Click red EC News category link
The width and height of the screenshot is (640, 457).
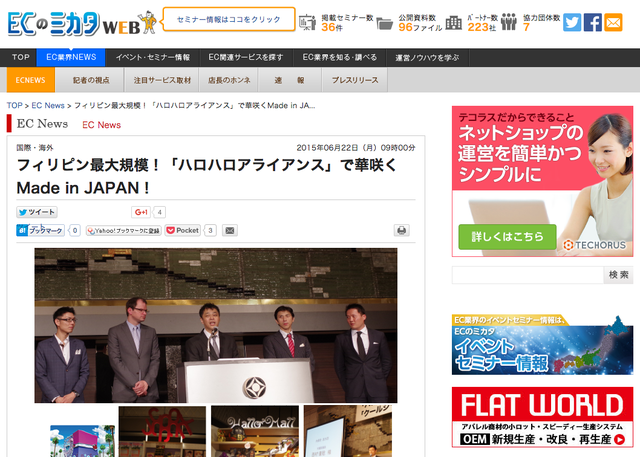102,125
